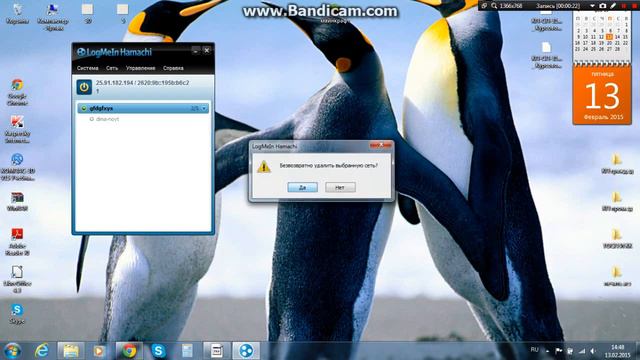
Task: Open the LibreOffice desktop shortcut
Action: (x=17, y=279)
